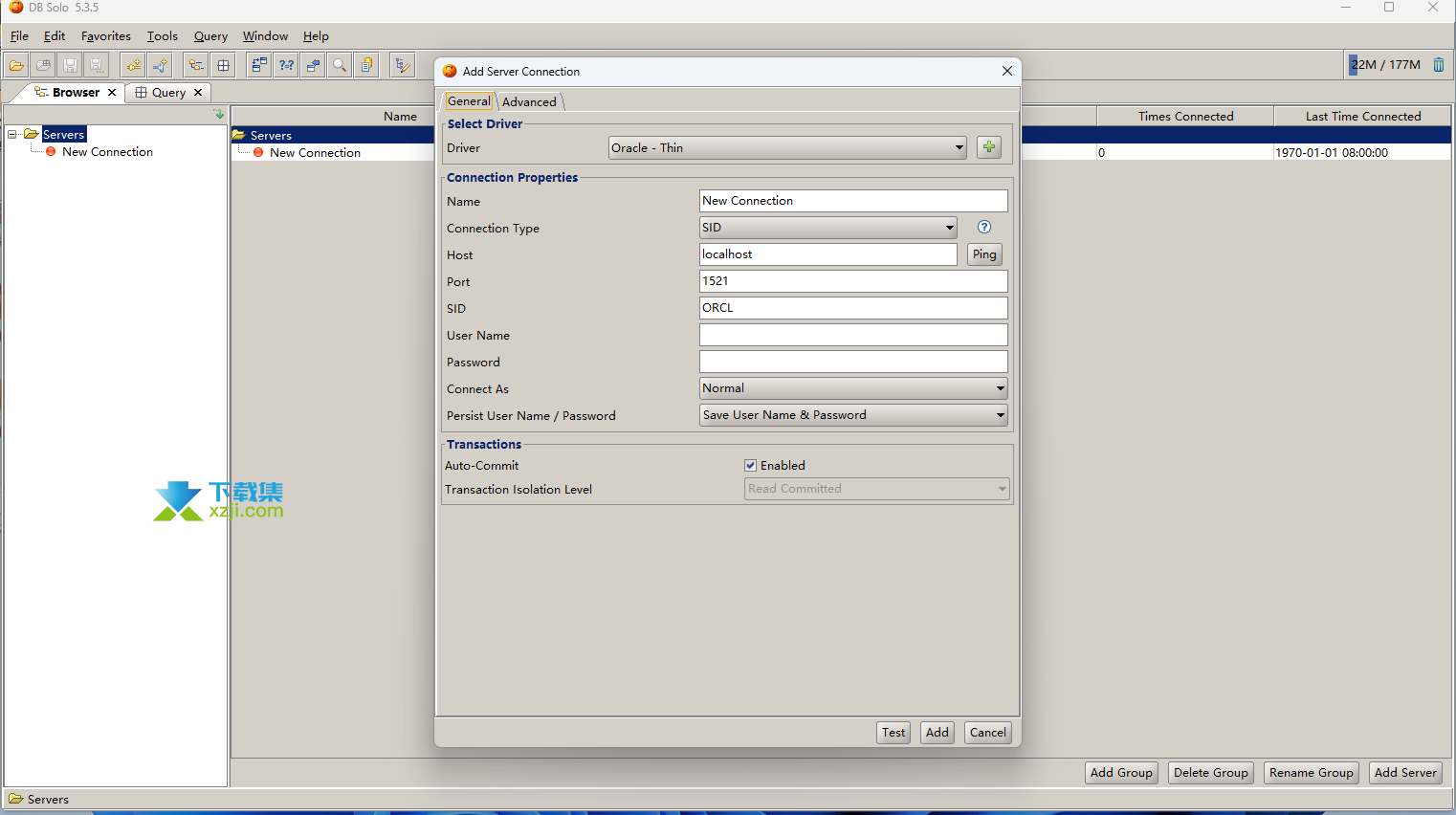Click the Rename Group button
The width and height of the screenshot is (1456, 815).
coord(1312,773)
